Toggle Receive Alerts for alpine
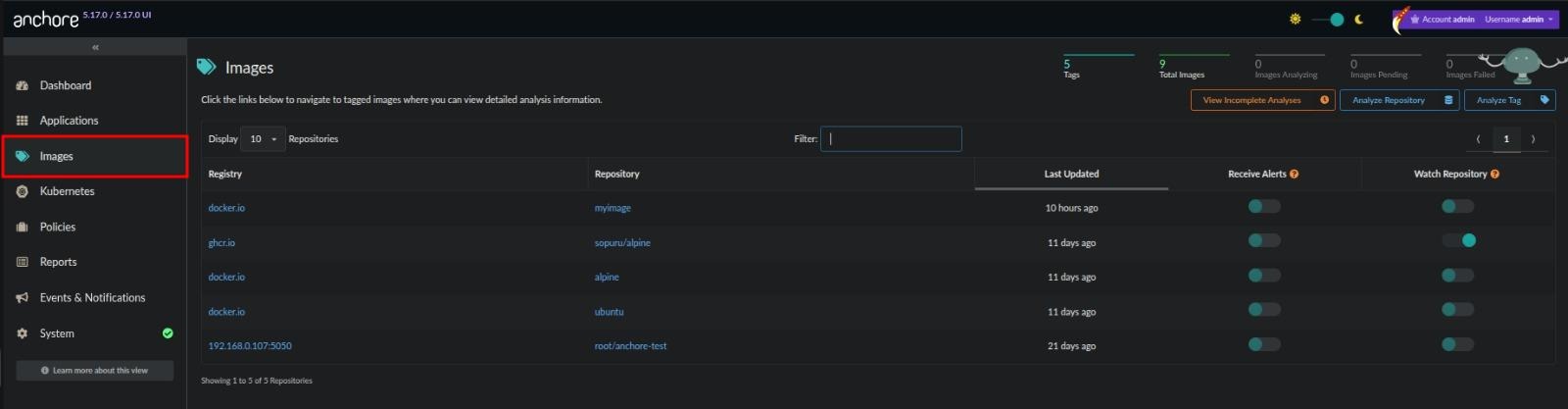The height and width of the screenshot is (409, 1568). point(1264,276)
